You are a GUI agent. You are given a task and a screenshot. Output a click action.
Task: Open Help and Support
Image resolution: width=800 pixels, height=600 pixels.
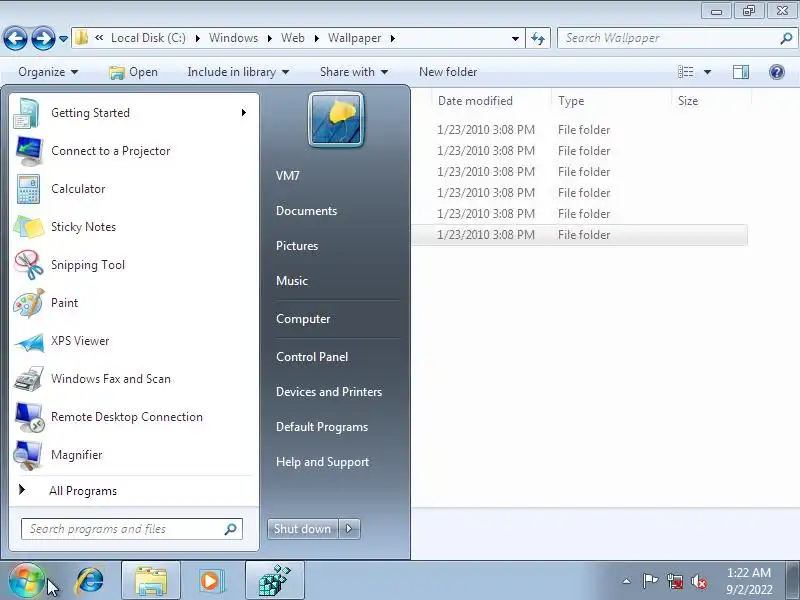[322, 462]
